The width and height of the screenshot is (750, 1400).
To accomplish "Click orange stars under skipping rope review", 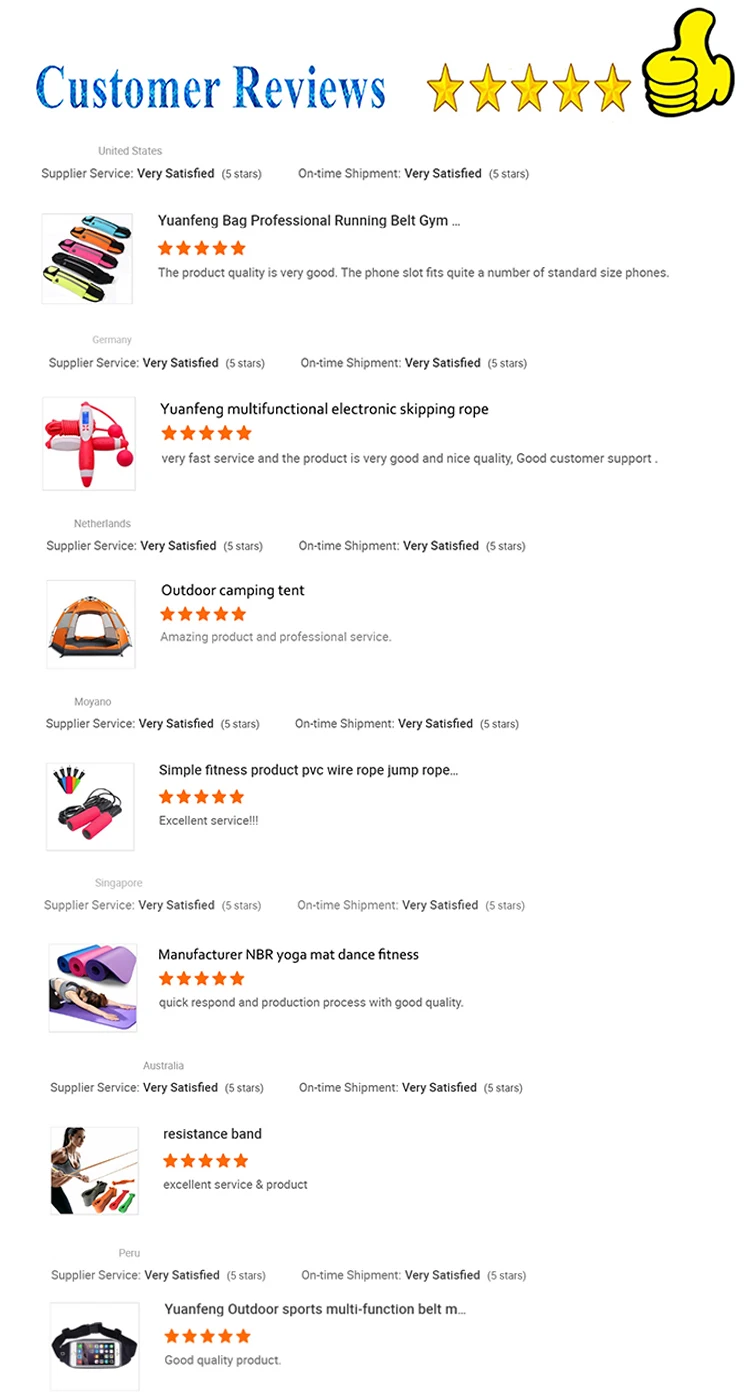I will point(206,433).
